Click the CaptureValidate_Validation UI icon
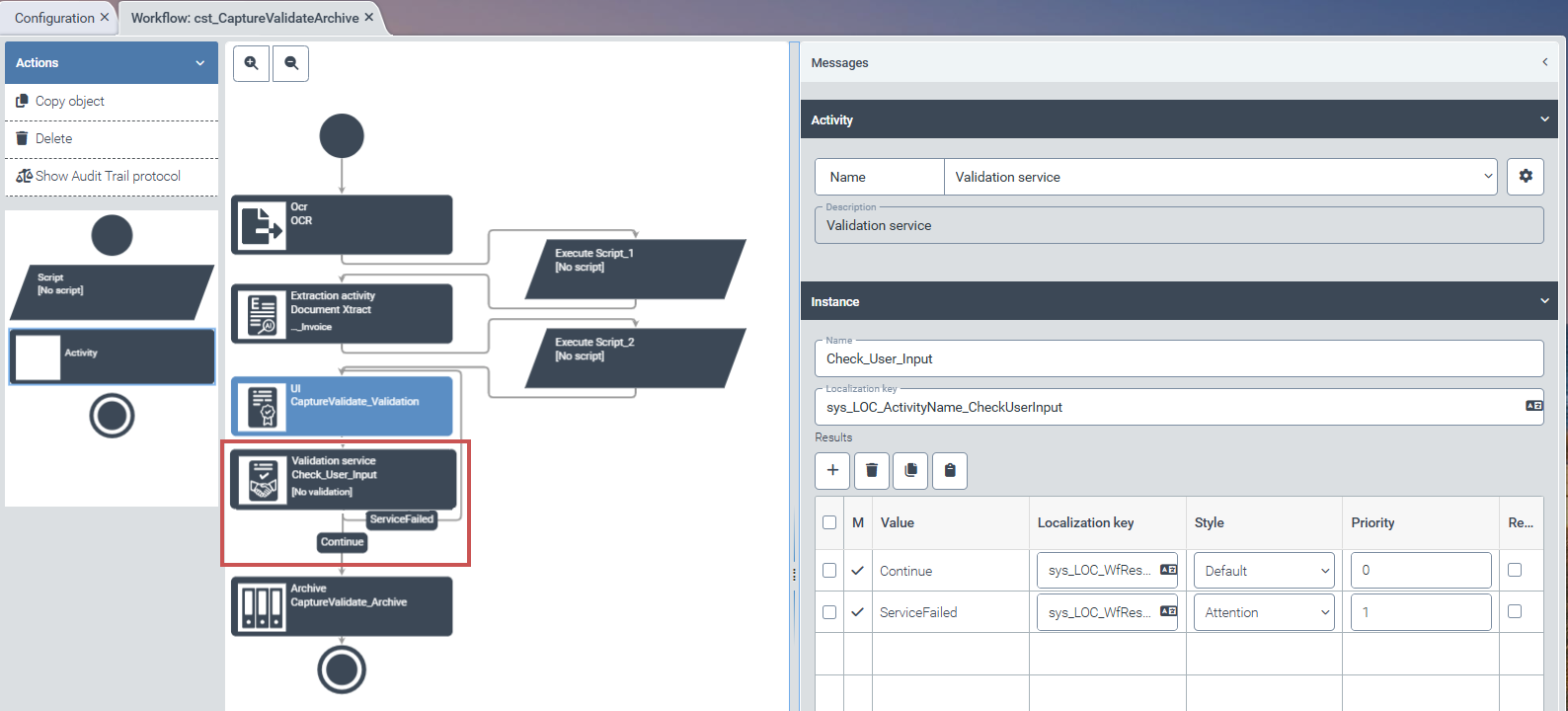This screenshot has width=1568, height=711. [262, 406]
